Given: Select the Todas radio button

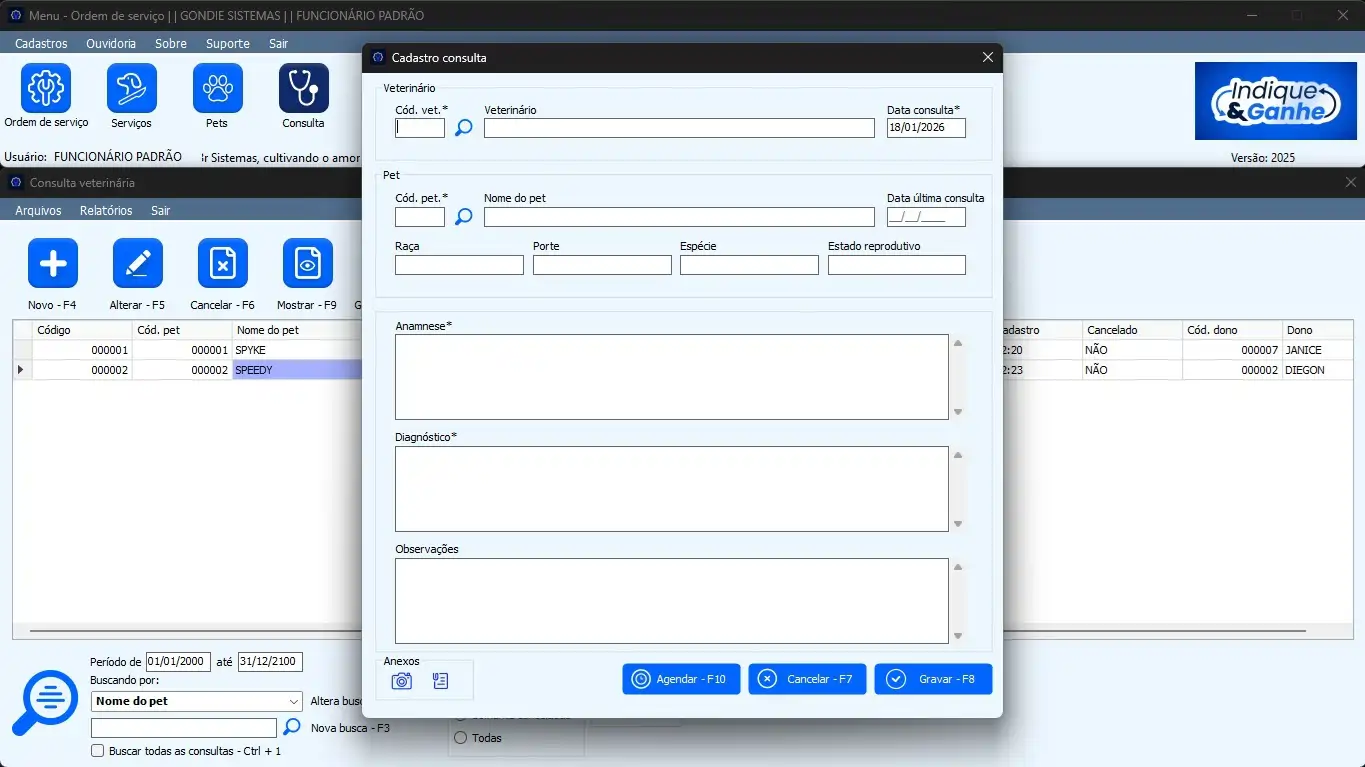Looking at the screenshot, I should point(461,738).
